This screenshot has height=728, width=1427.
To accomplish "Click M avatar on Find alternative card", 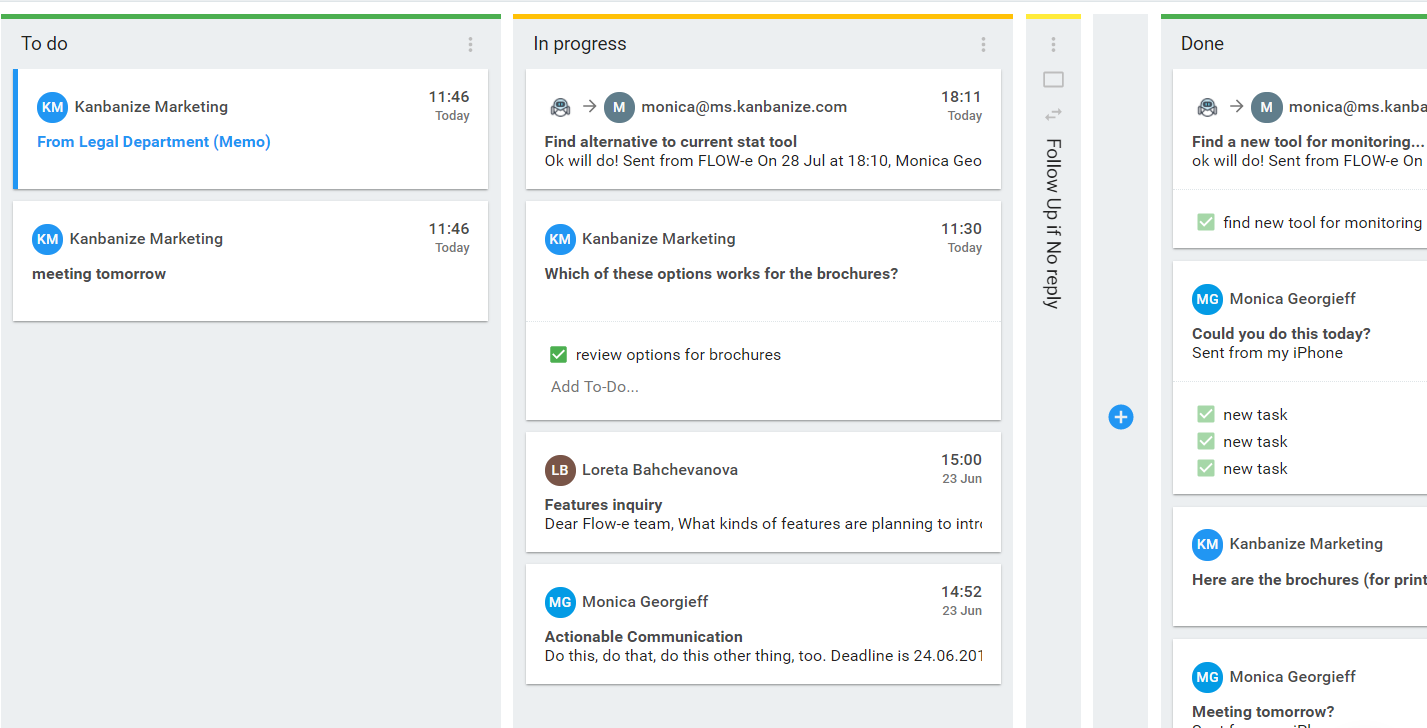I will pos(620,107).
